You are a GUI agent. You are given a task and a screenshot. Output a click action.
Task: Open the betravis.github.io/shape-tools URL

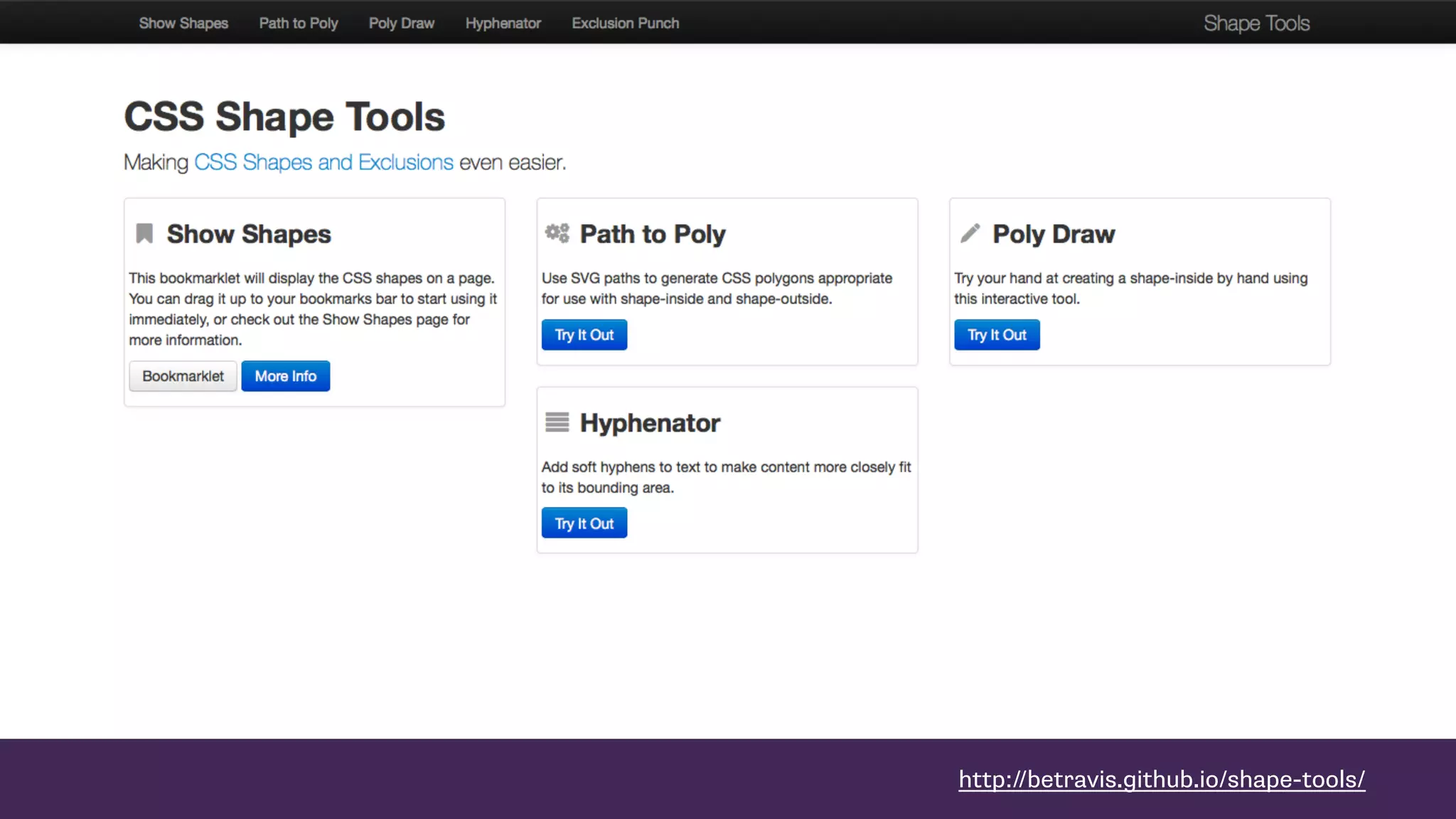click(x=1162, y=779)
